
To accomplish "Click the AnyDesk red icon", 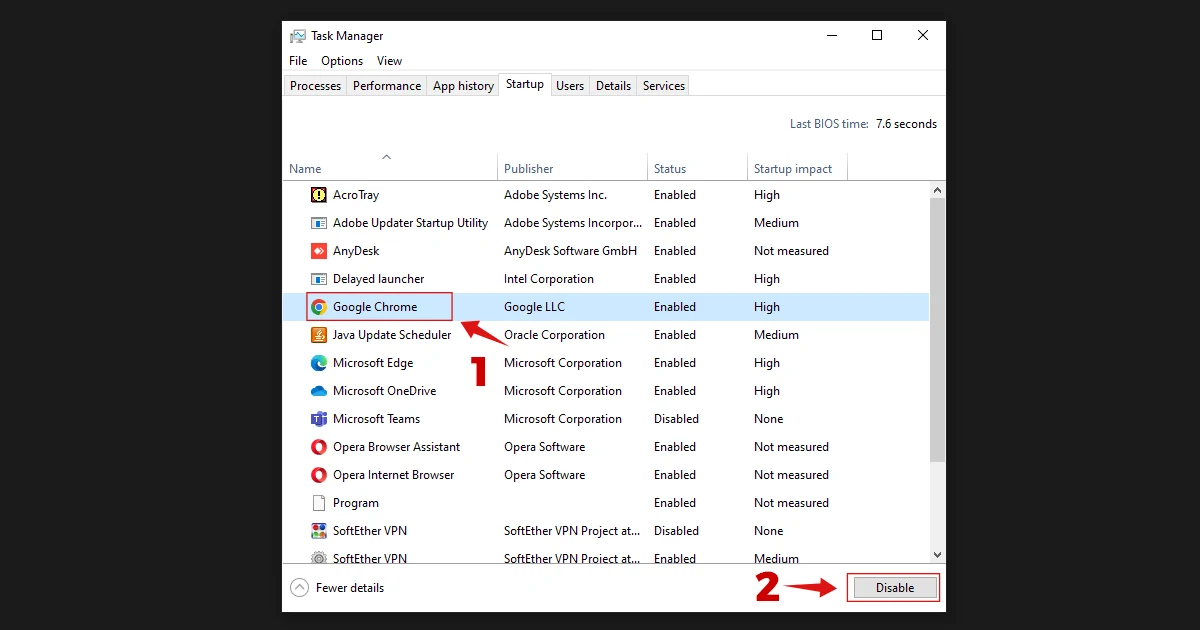I will coord(319,251).
